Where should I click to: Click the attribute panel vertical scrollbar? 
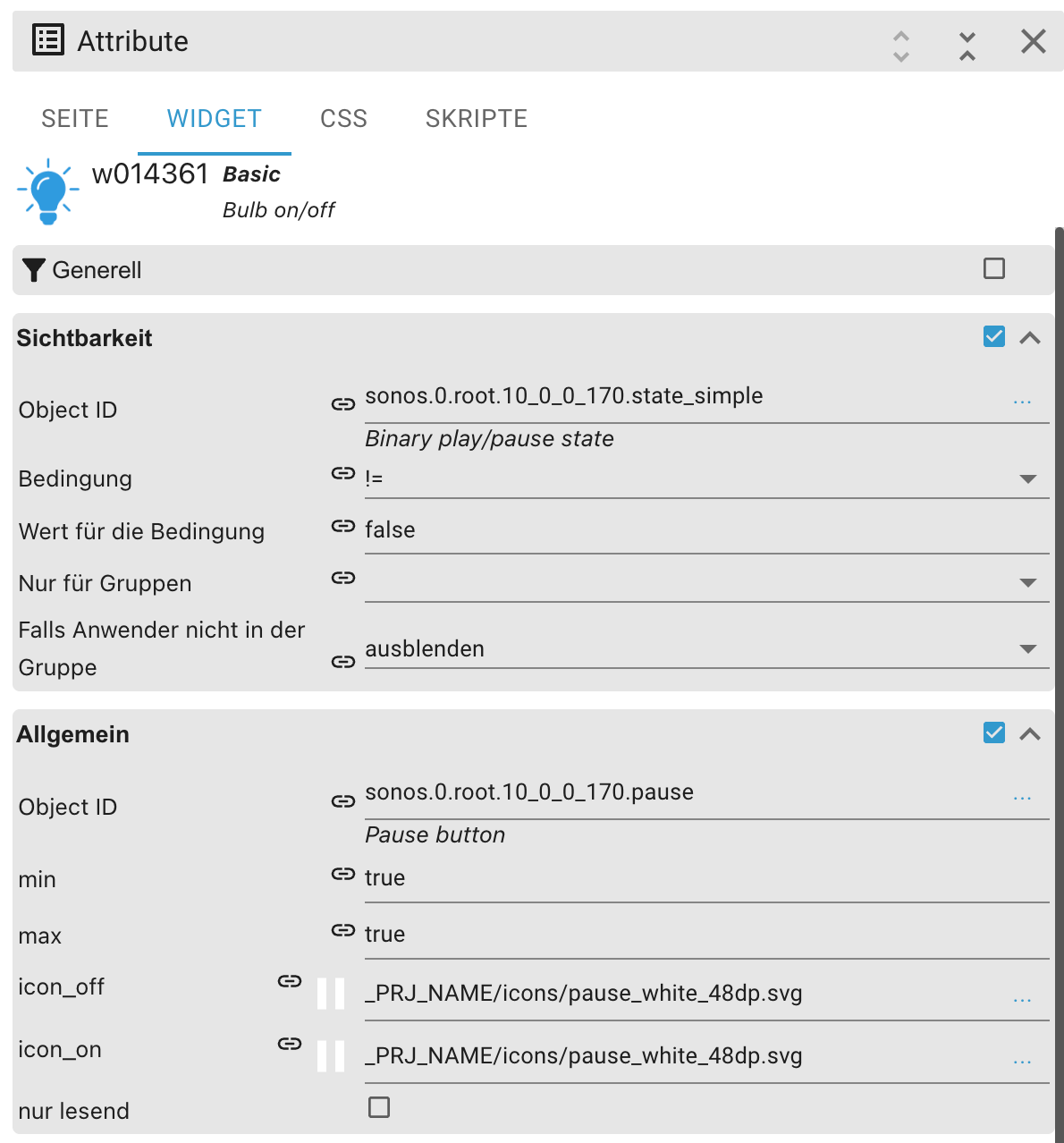pyautogui.click(x=1060, y=626)
